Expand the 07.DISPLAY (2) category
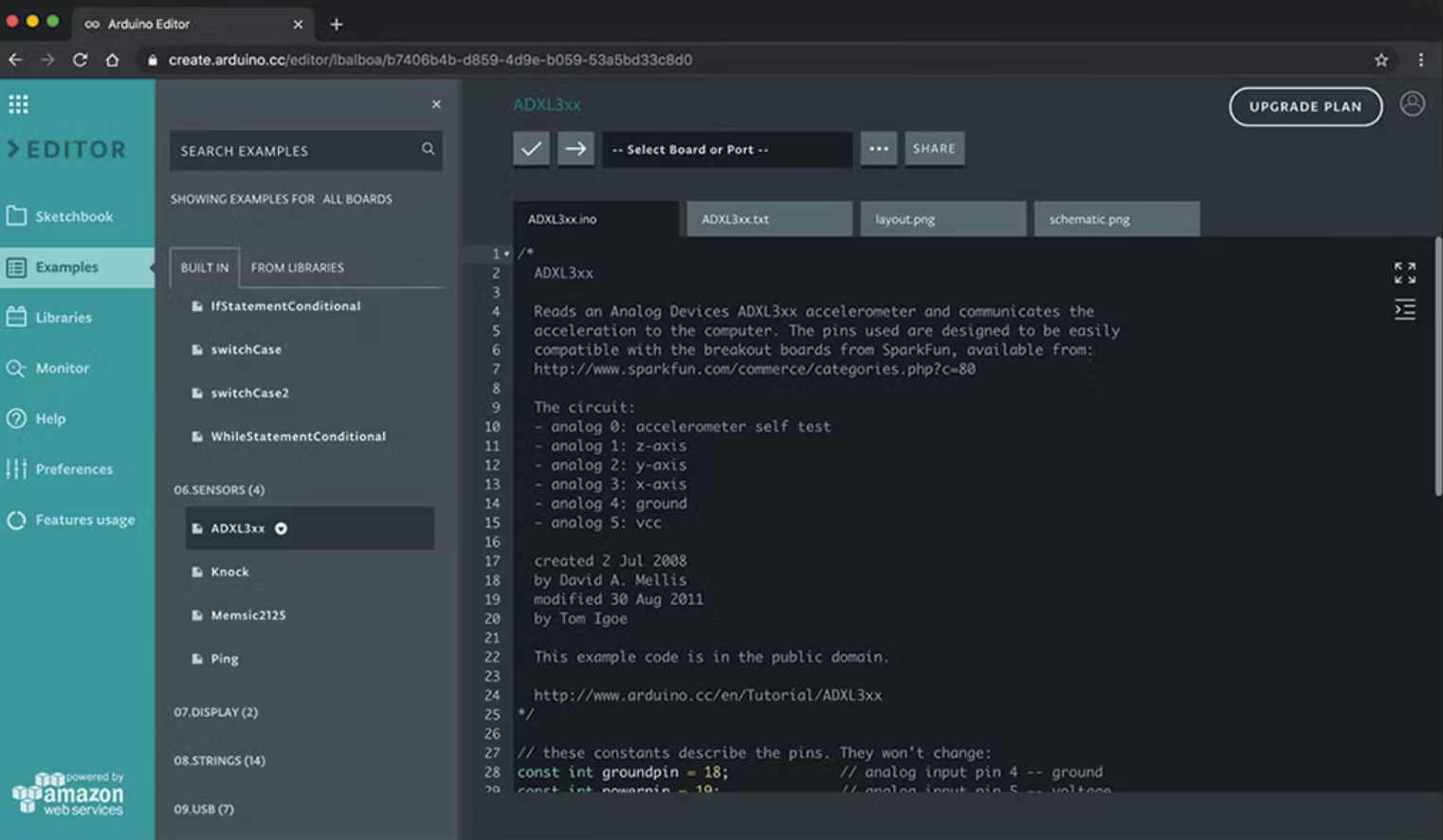 click(x=215, y=712)
